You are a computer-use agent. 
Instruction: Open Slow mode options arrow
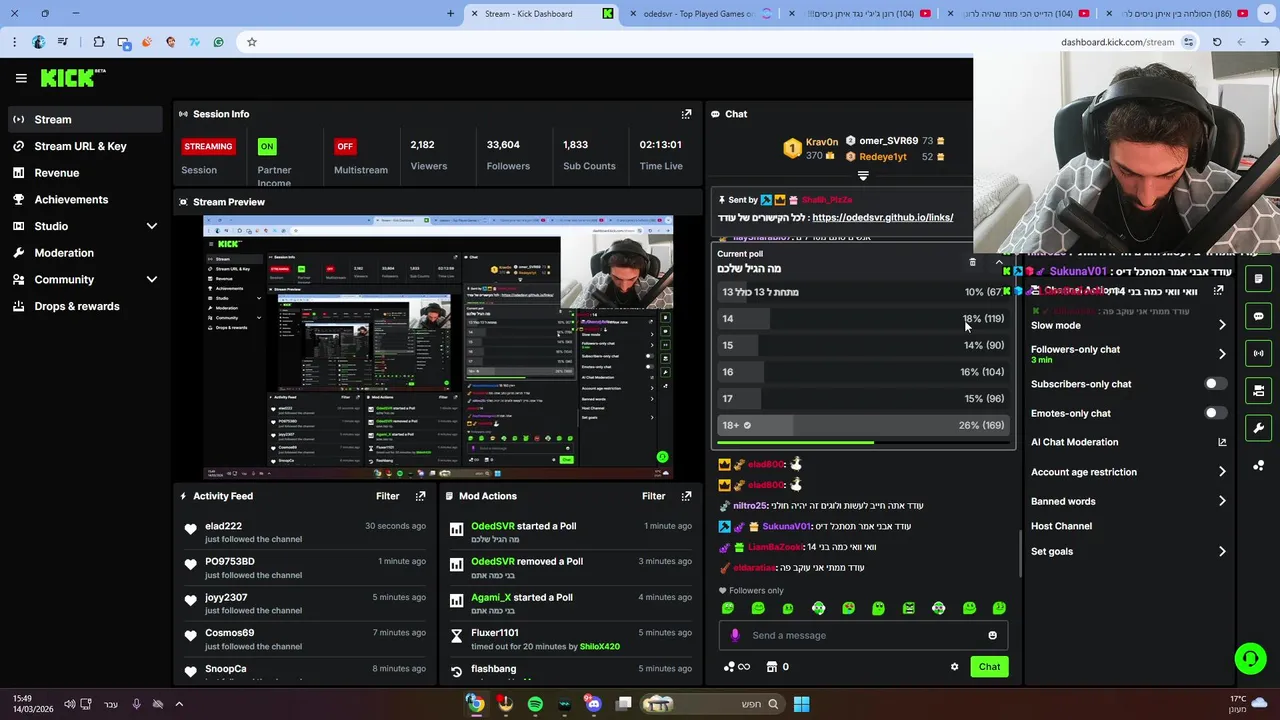pyautogui.click(x=1222, y=325)
